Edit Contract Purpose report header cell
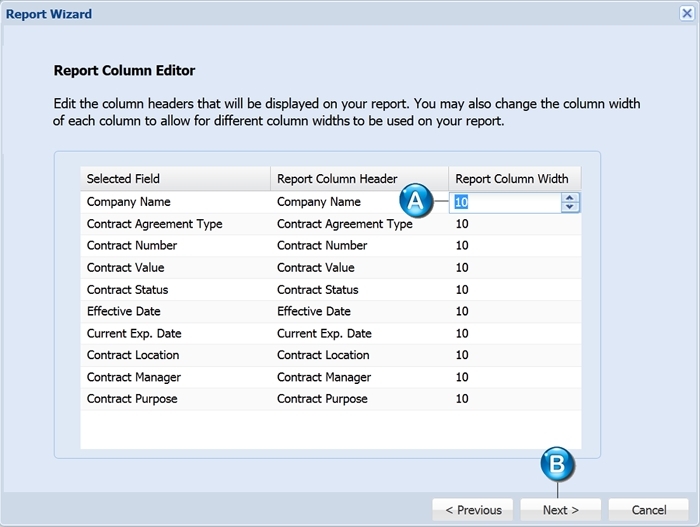The width and height of the screenshot is (700, 527). click(359, 399)
